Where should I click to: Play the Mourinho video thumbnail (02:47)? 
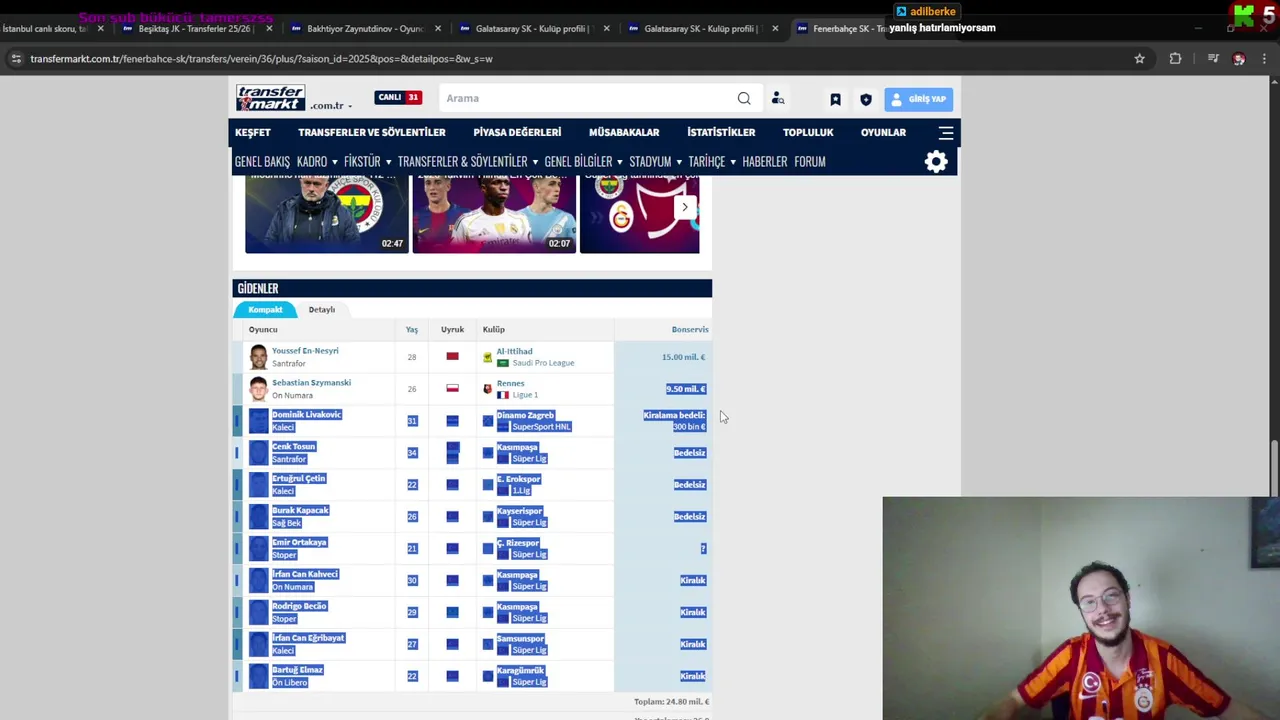pyautogui.click(x=327, y=214)
